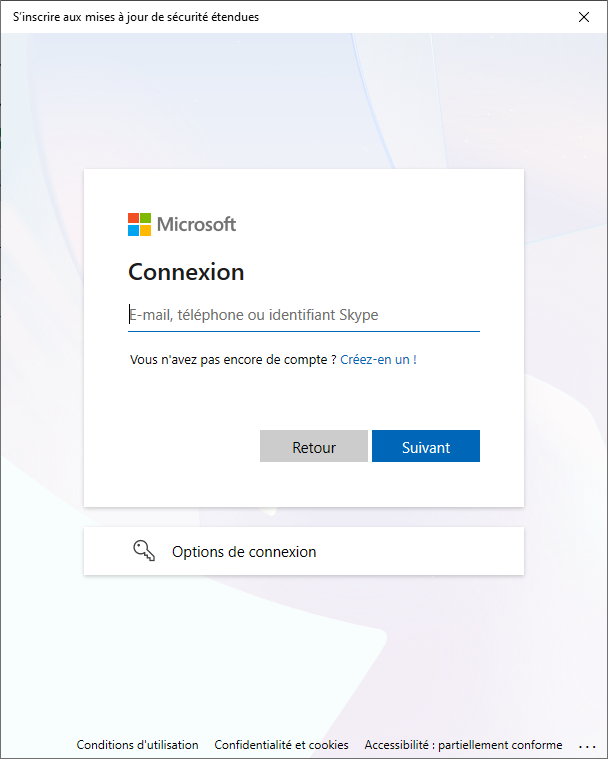Screen dimensions: 608x759
Task: Close the security updates enrollment window
Action: (584, 16)
